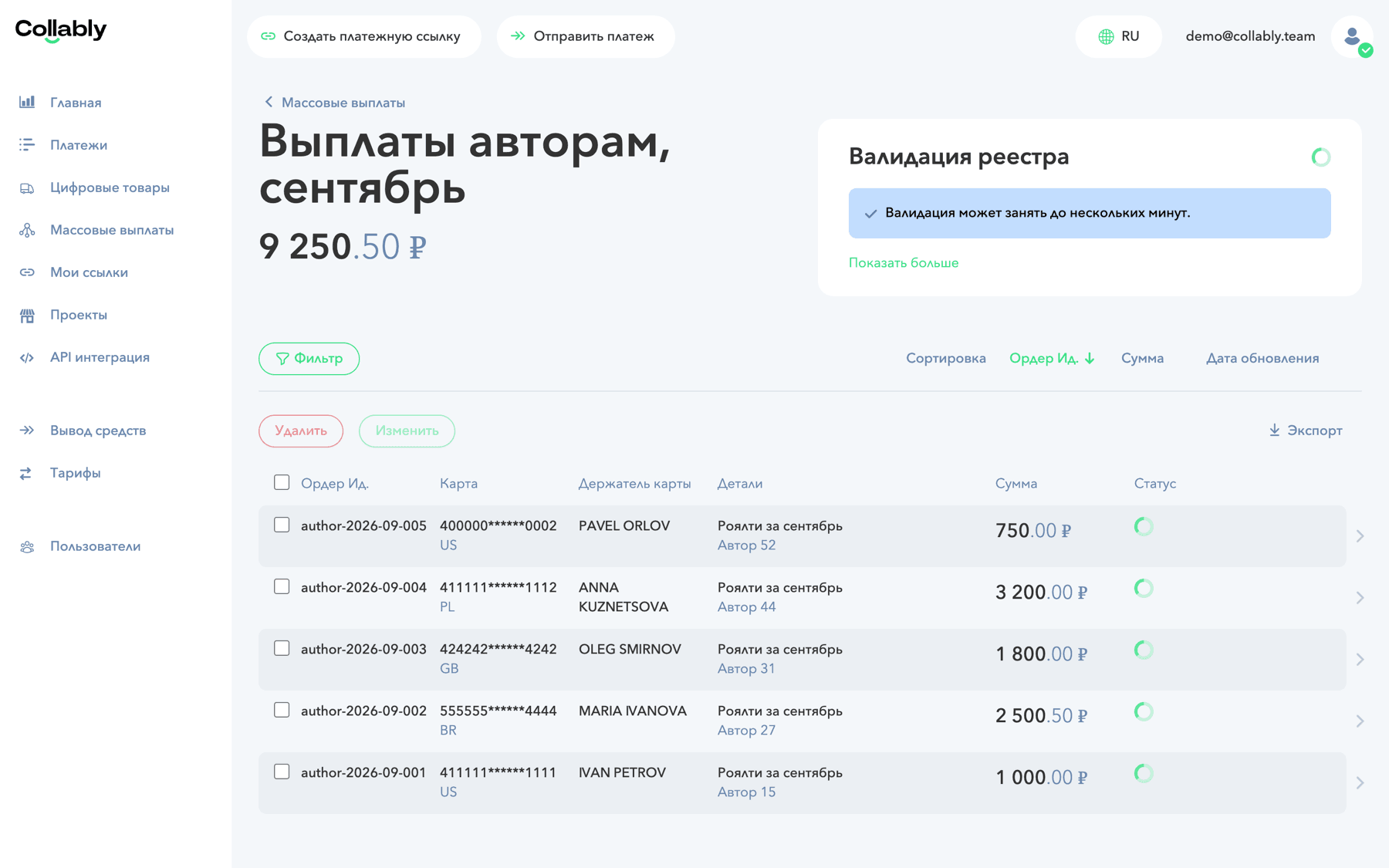The height and width of the screenshot is (868, 1389).
Task: Click status spinner for PAVEL ORLOV row
Action: (1144, 526)
